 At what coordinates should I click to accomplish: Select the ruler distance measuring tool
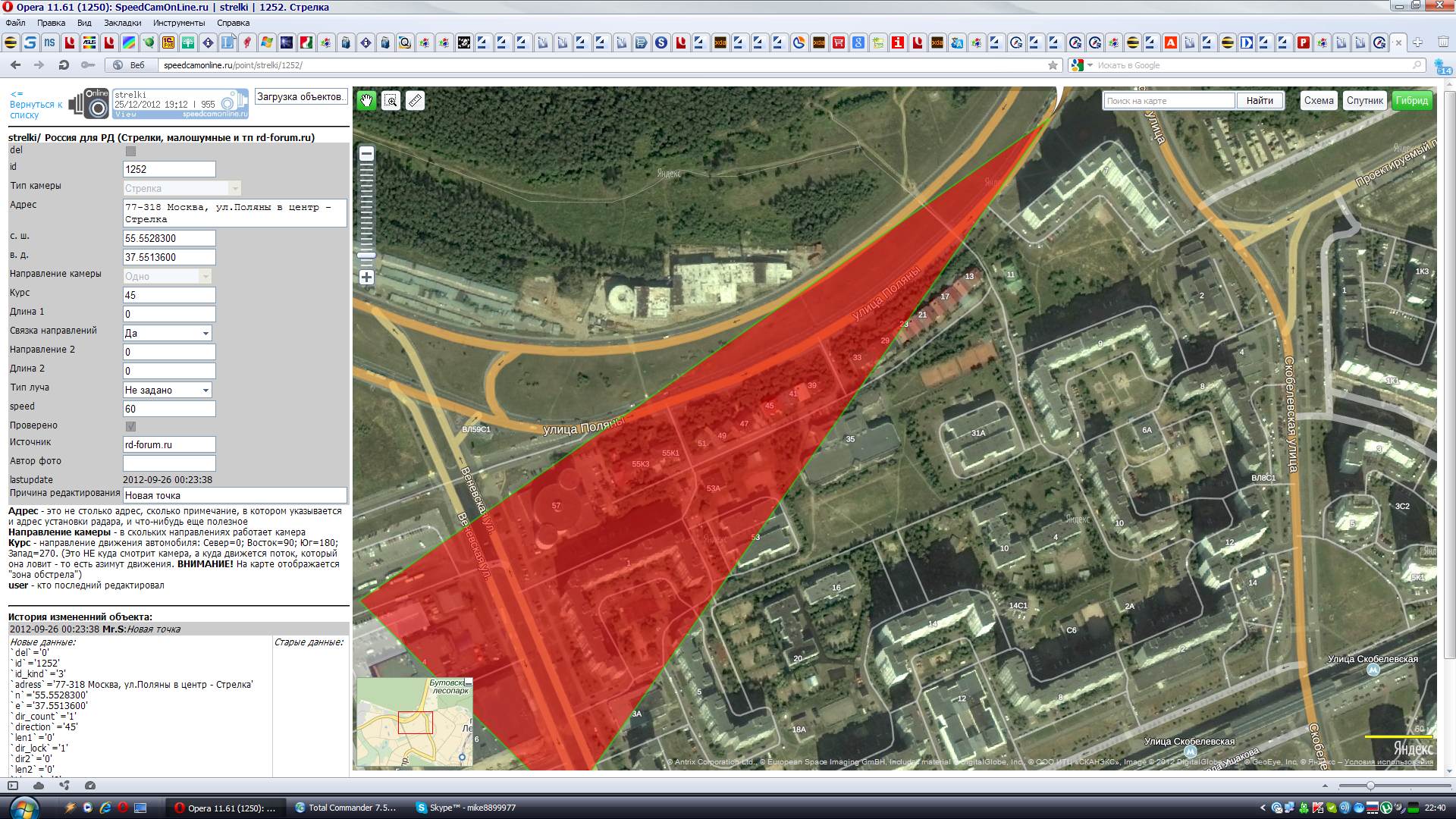[415, 100]
